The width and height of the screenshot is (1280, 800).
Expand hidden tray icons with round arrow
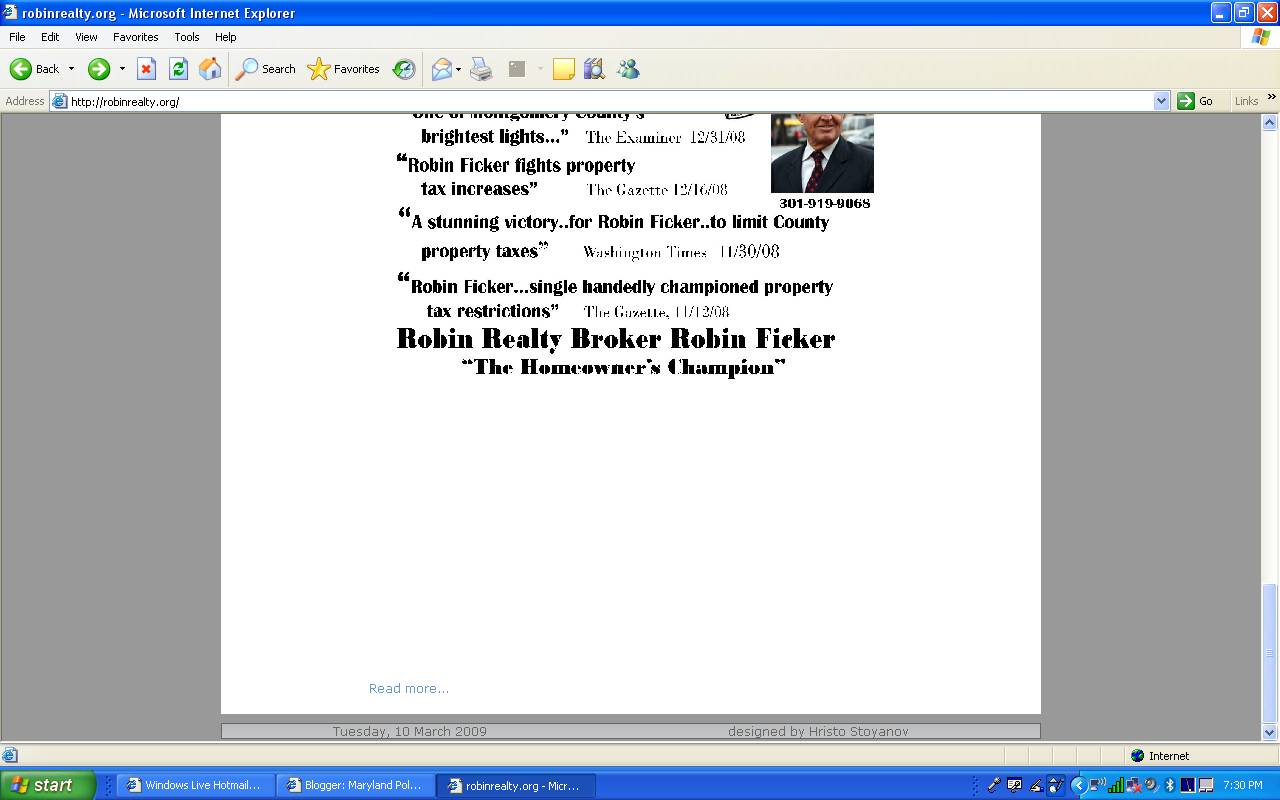(x=1078, y=785)
